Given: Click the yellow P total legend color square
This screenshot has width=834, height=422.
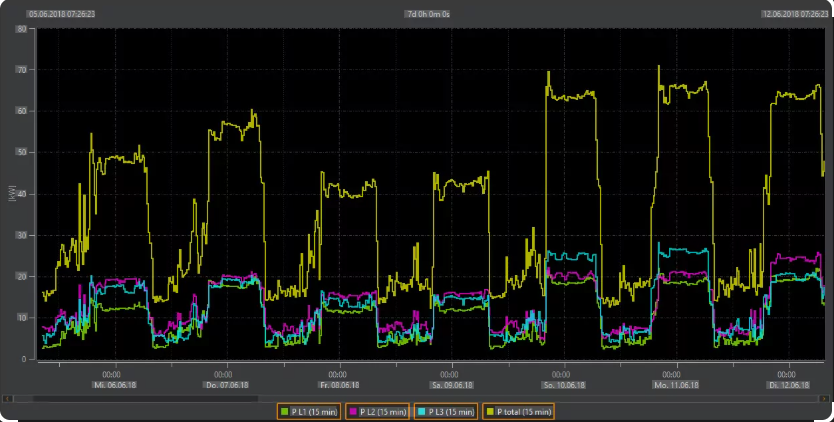Looking at the screenshot, I should 489,411.
